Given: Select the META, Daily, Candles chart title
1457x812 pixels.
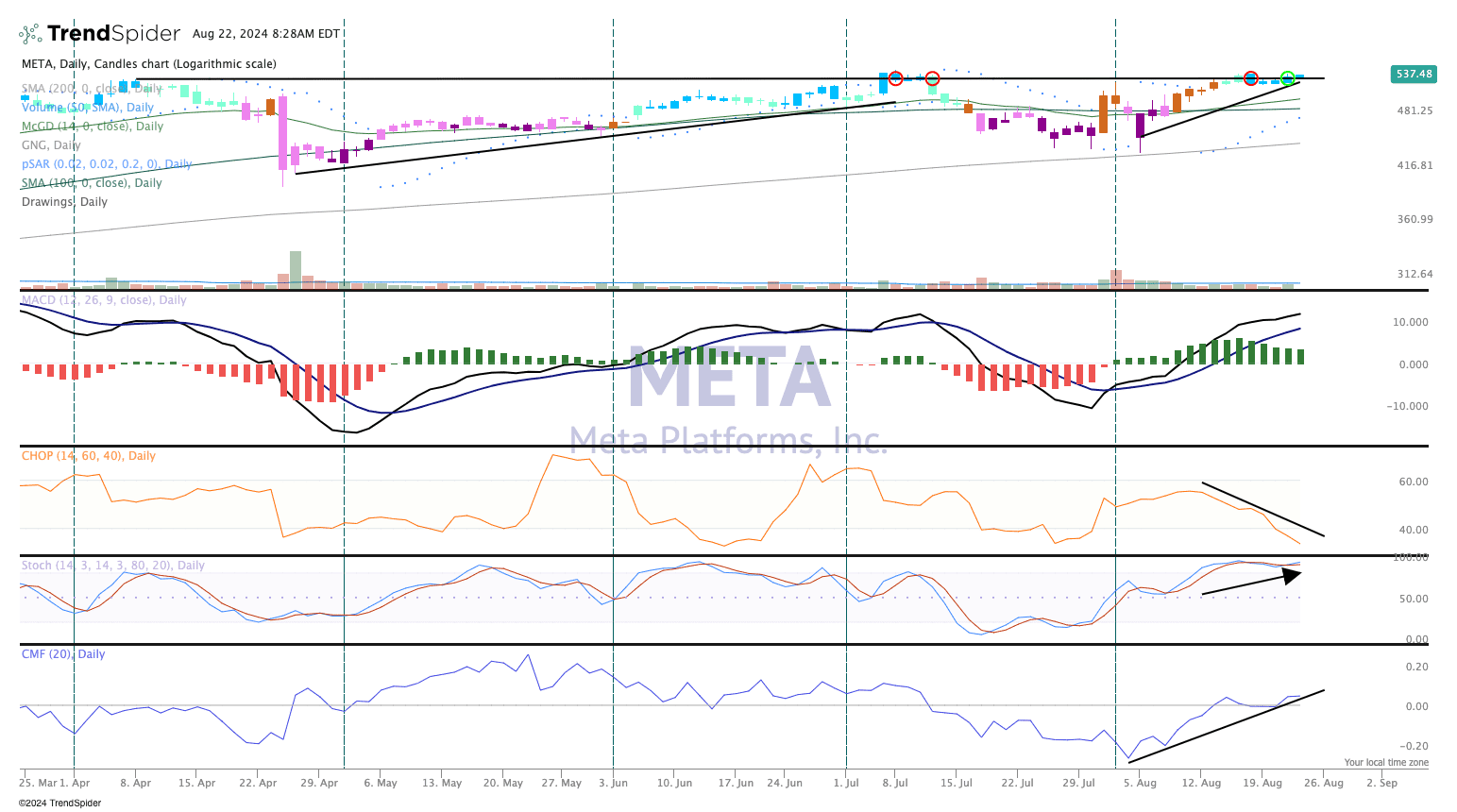Looking at the screenshot, I should pos(149,64).
